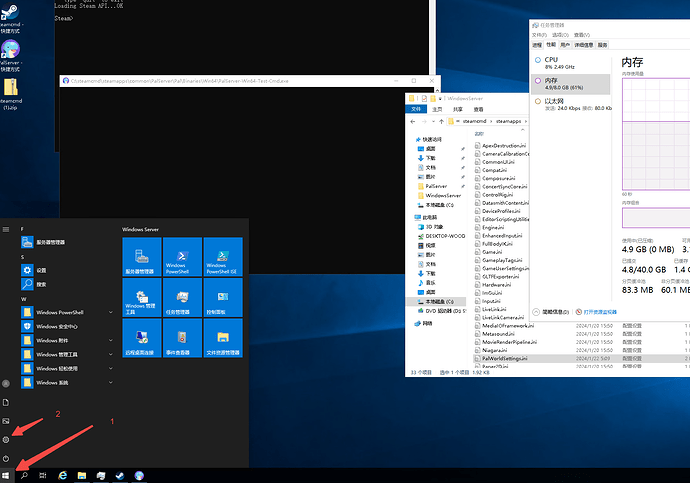This screenshot has width=690, height=483.
Task: Expand the Windows 系统 folder chevron
Action: [110, 383]
